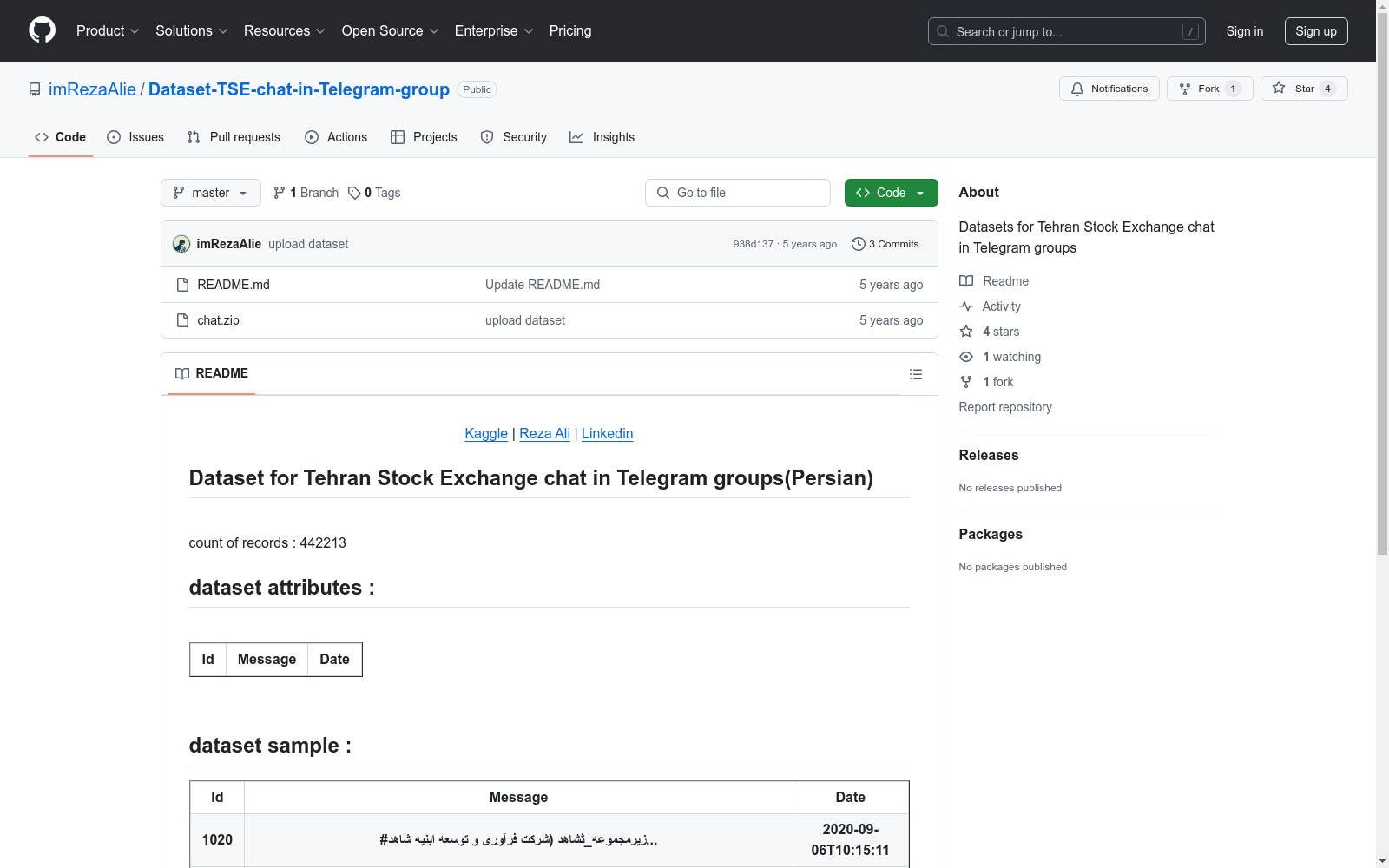Image resolution: width=1389 pixels, height=868 pixels.
Task: View the 0 Tags link
Action: pyautogui.click(x=374, y=193)
